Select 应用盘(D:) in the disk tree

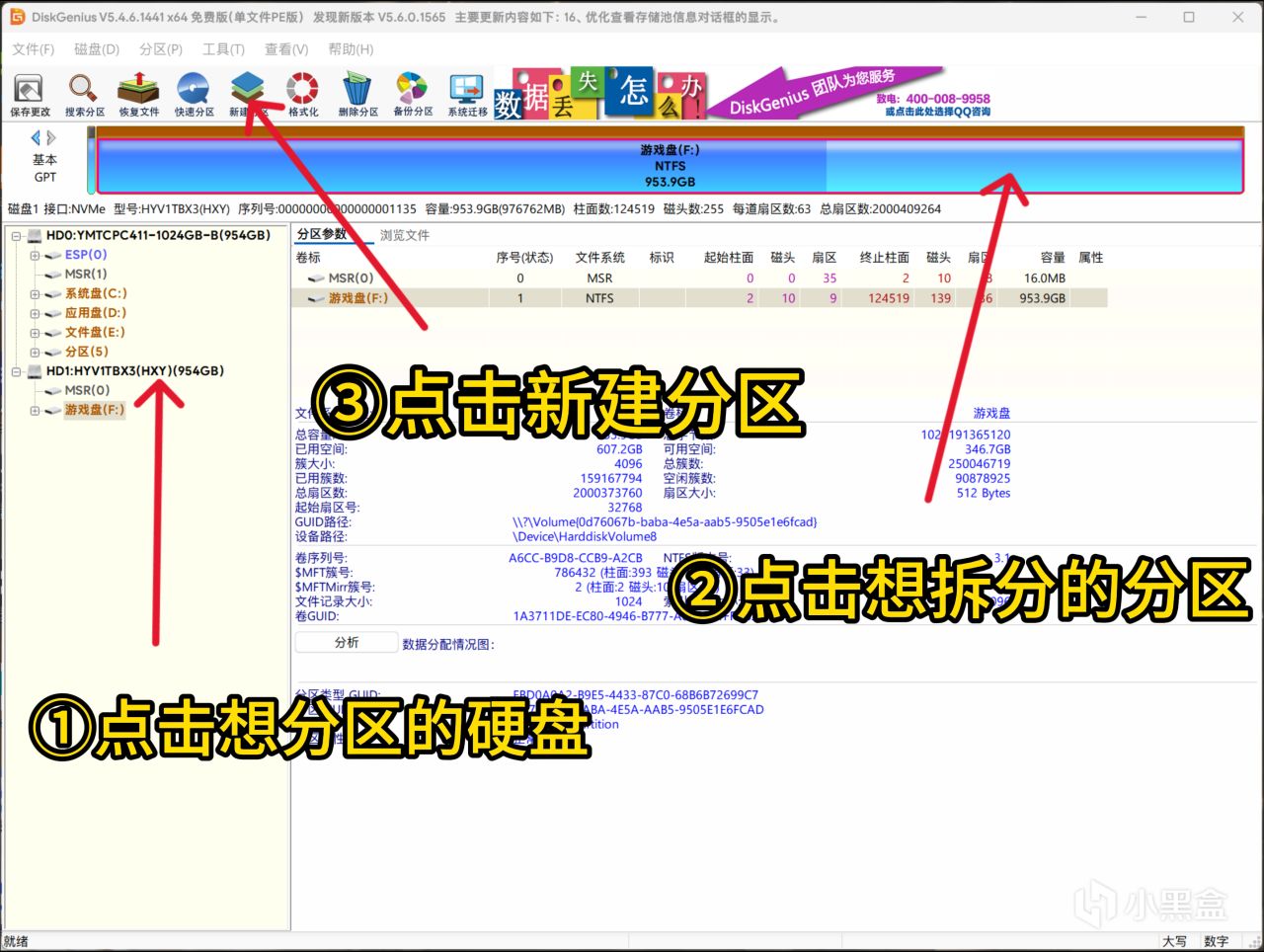(x=96, y=313)
